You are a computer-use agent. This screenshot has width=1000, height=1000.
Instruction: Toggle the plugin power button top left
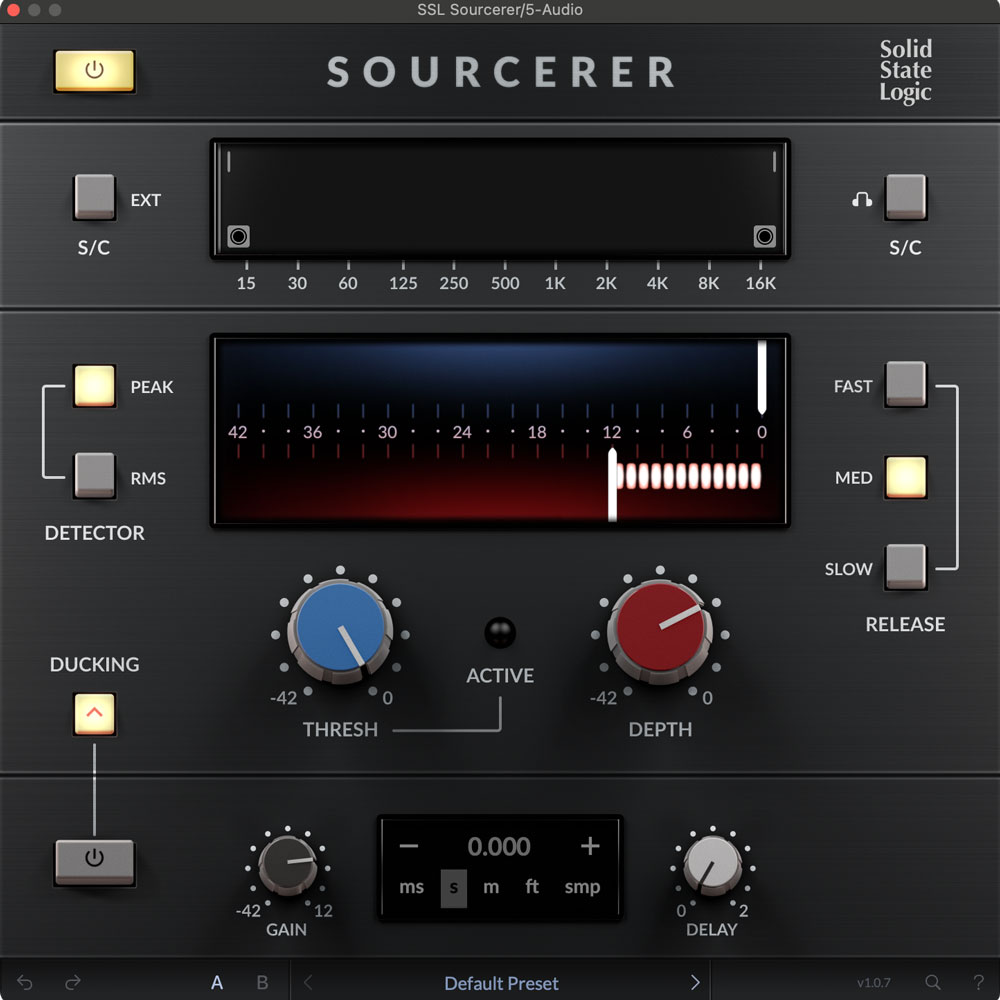pos(94,72)
